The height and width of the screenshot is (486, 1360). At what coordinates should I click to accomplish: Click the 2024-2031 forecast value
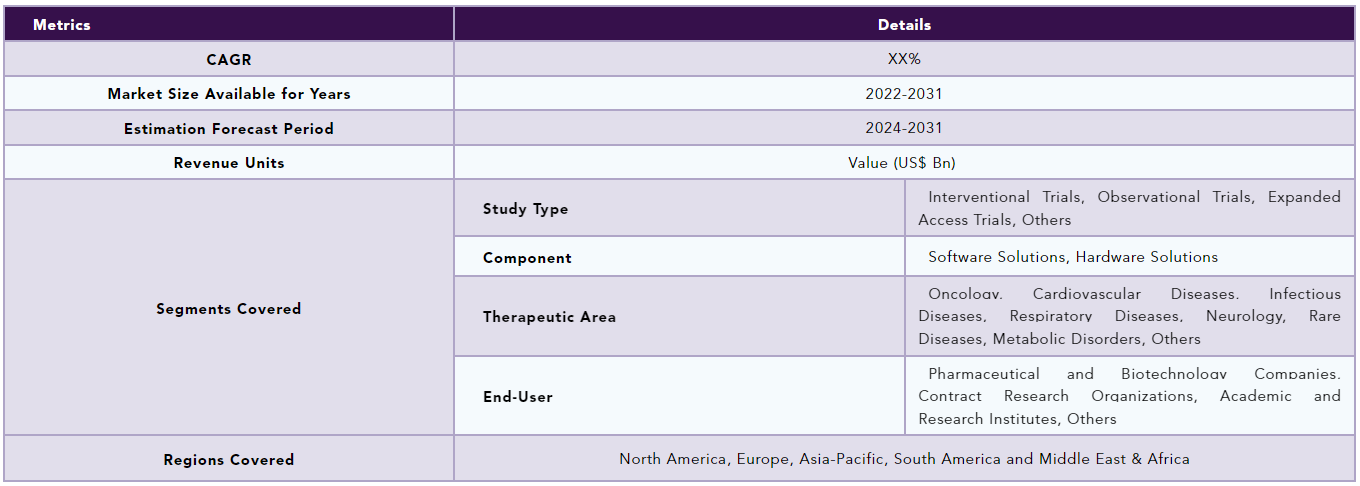coord(904,128)
